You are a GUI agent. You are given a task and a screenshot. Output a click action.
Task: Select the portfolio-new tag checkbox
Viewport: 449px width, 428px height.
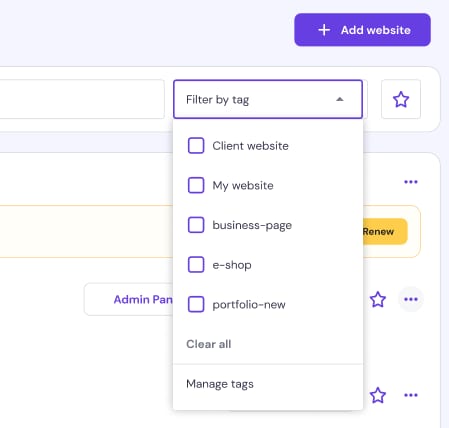tap(196, 304)
